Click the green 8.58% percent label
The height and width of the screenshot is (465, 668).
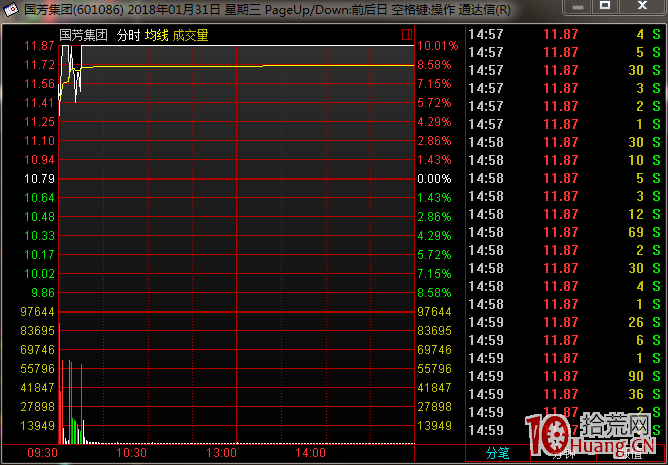point(434,293)
